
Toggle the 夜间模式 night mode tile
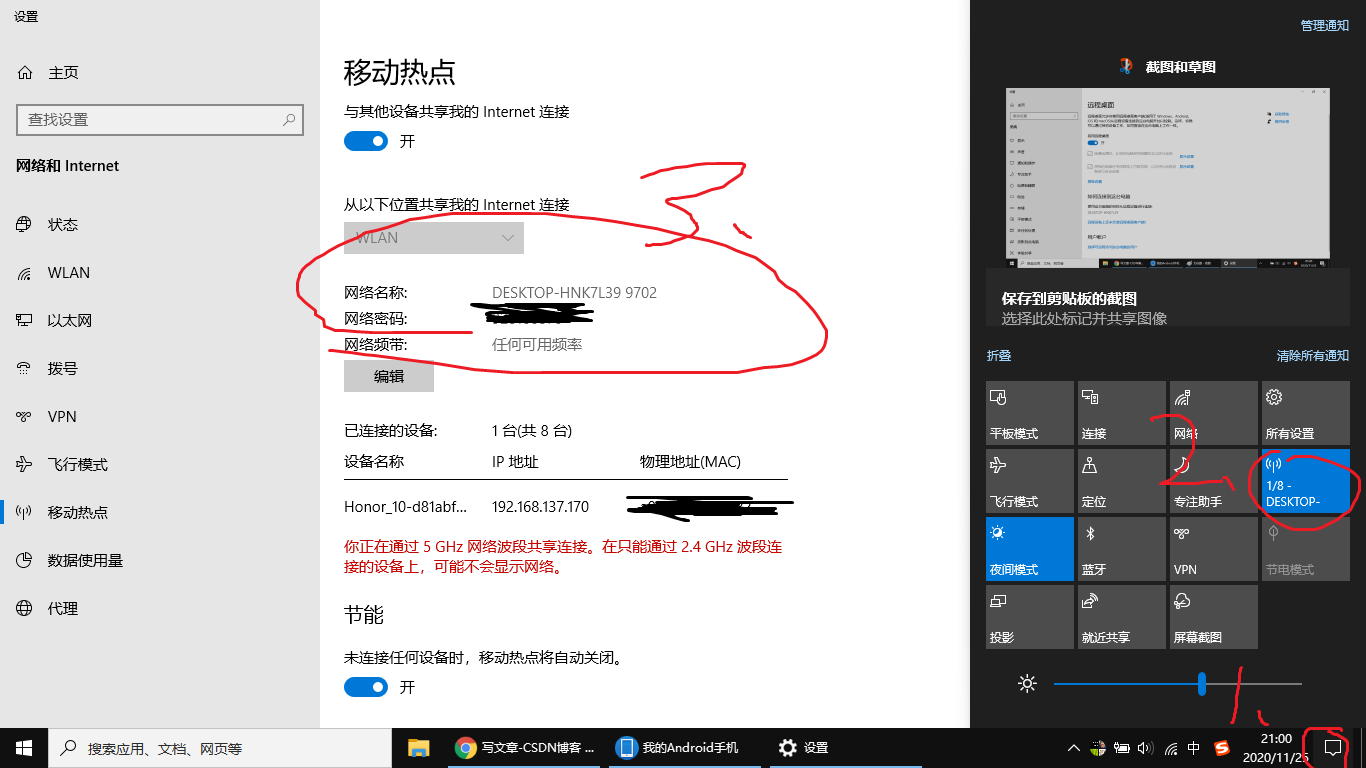1029,548
